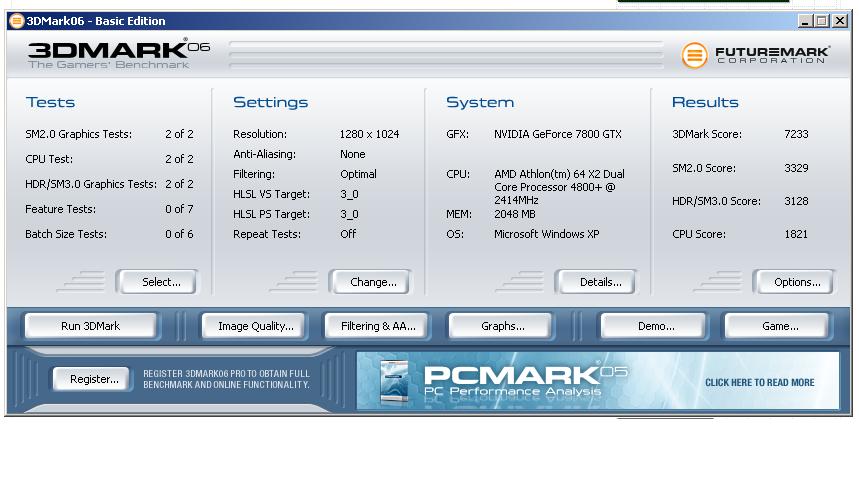859x482 pixels.
Task: Click the CPU Test label
Action: coord(49,159)
